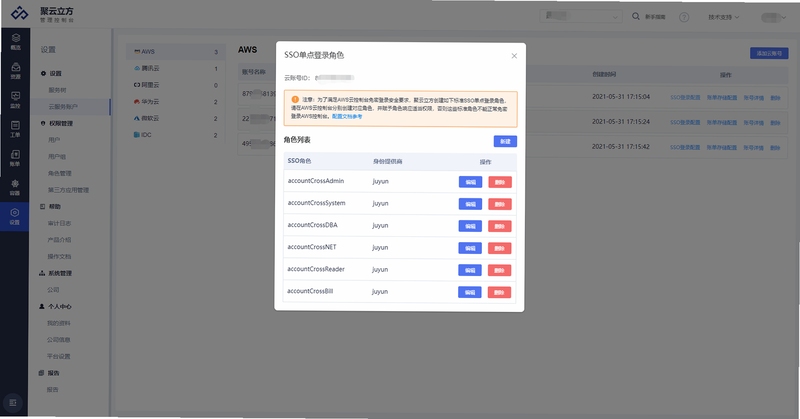Edit the accountCrossDBA role
Image resolution: width=800 pixels, height=419 pixels.
[x=470, y=226]
